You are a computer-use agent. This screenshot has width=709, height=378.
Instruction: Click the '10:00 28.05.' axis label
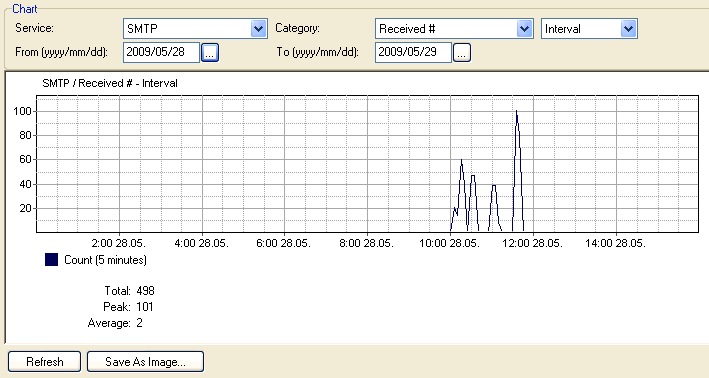pos(449,243)
